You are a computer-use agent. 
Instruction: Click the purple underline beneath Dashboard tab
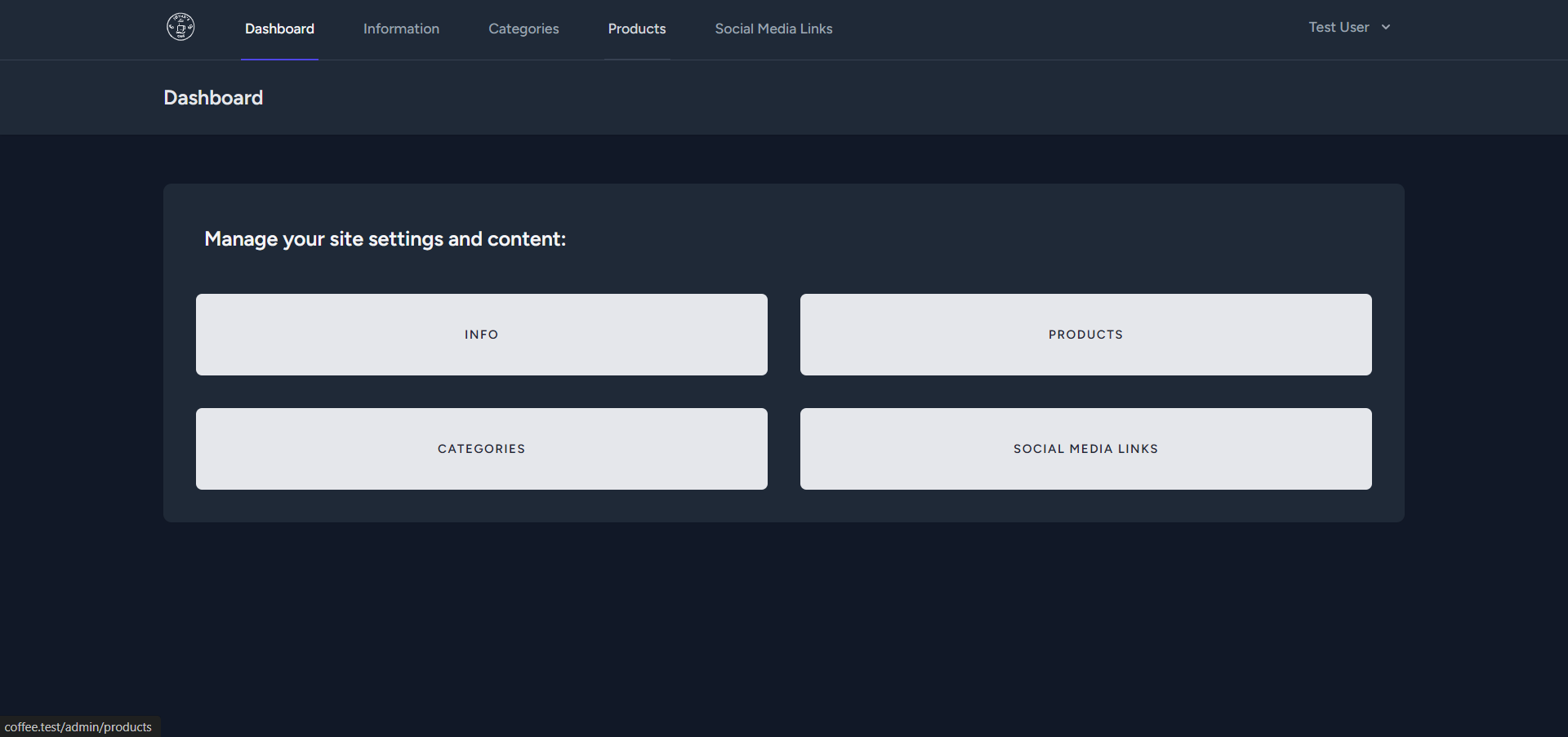[279, 59]
